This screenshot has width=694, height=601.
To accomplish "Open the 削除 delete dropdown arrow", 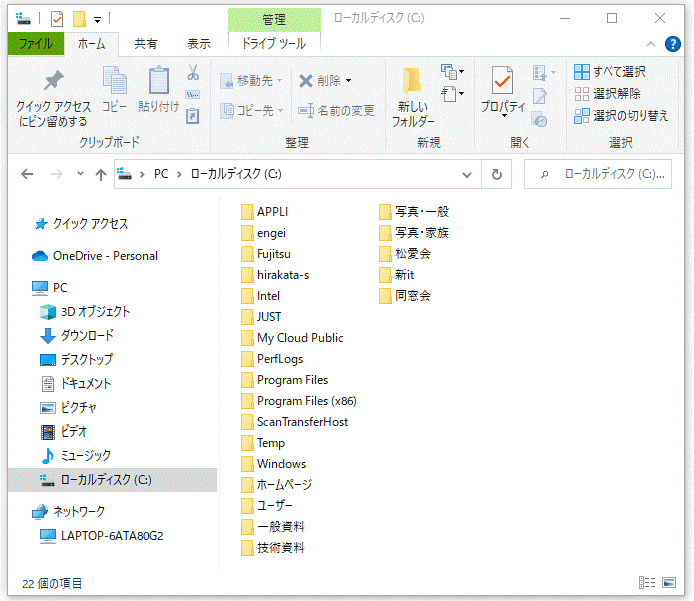I will [348, 81].
